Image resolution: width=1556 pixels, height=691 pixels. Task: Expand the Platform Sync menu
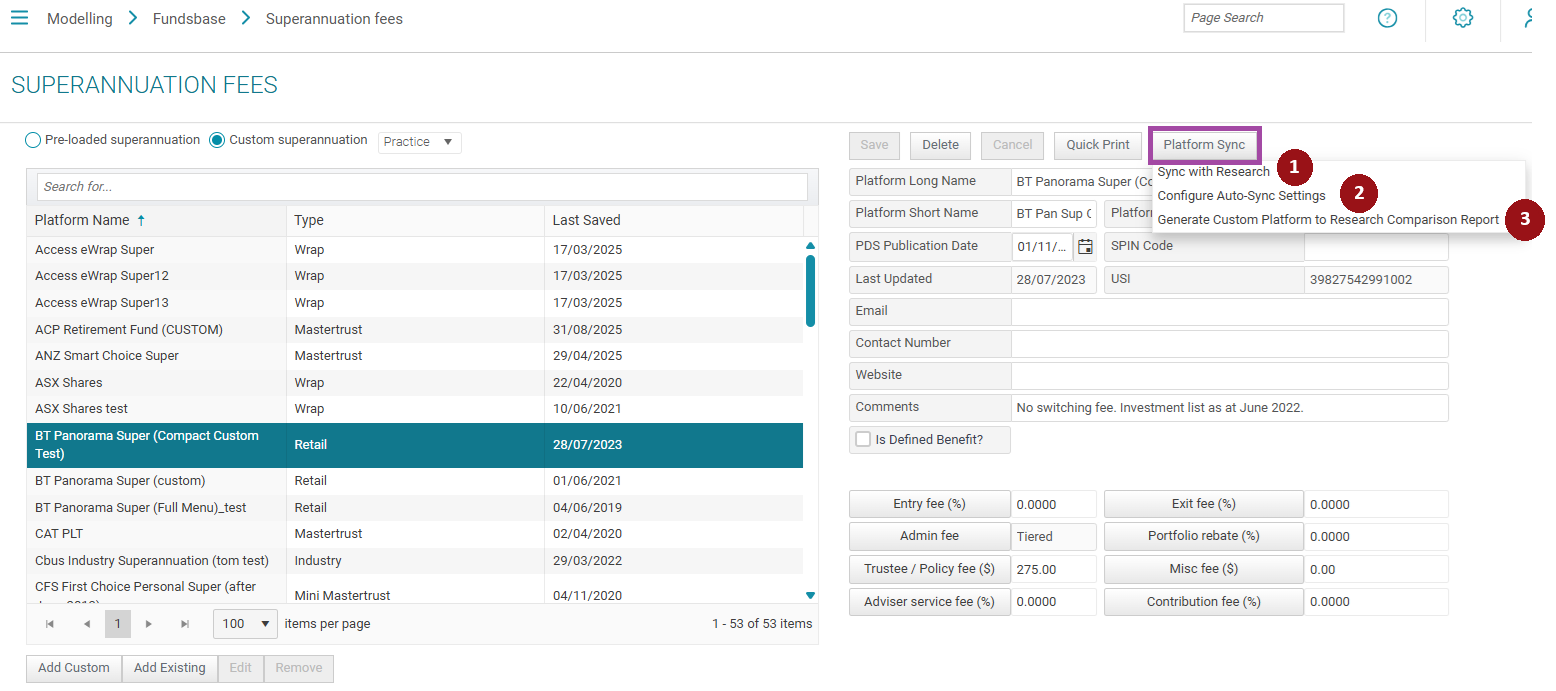click(1204, 145)
